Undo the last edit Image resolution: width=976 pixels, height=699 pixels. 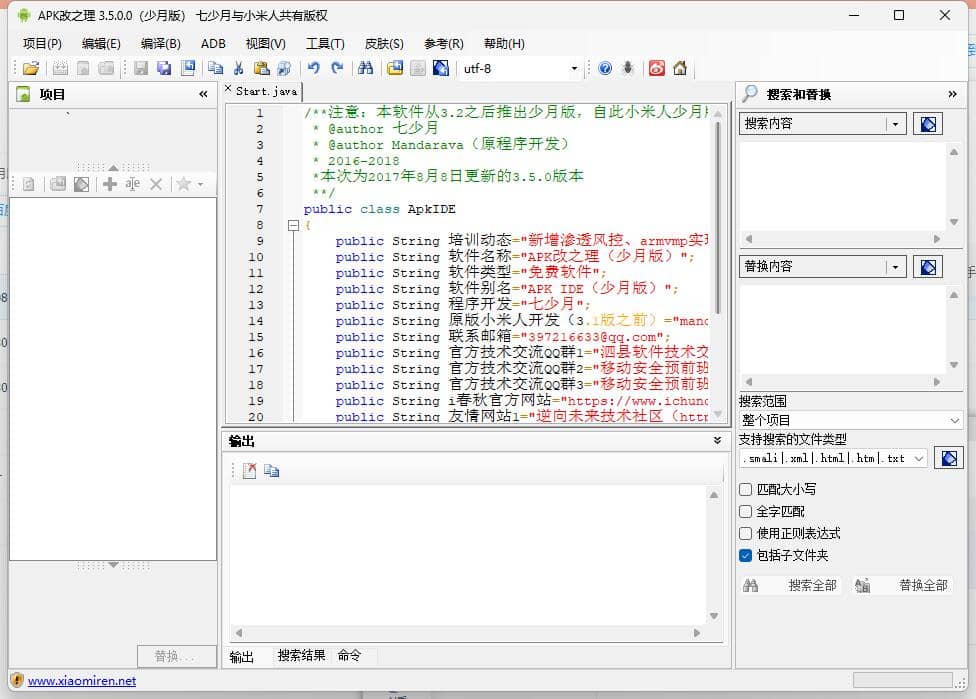click(313, 68)
